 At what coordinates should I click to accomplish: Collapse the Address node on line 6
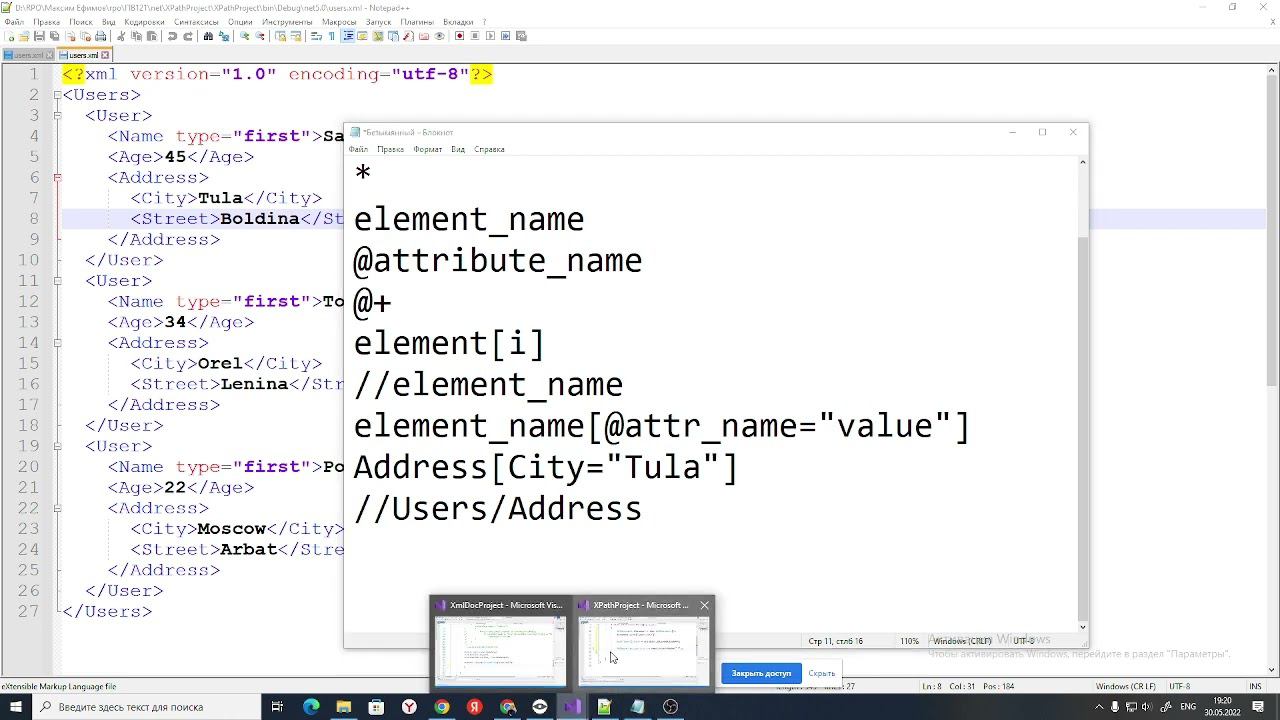[57, 178]
